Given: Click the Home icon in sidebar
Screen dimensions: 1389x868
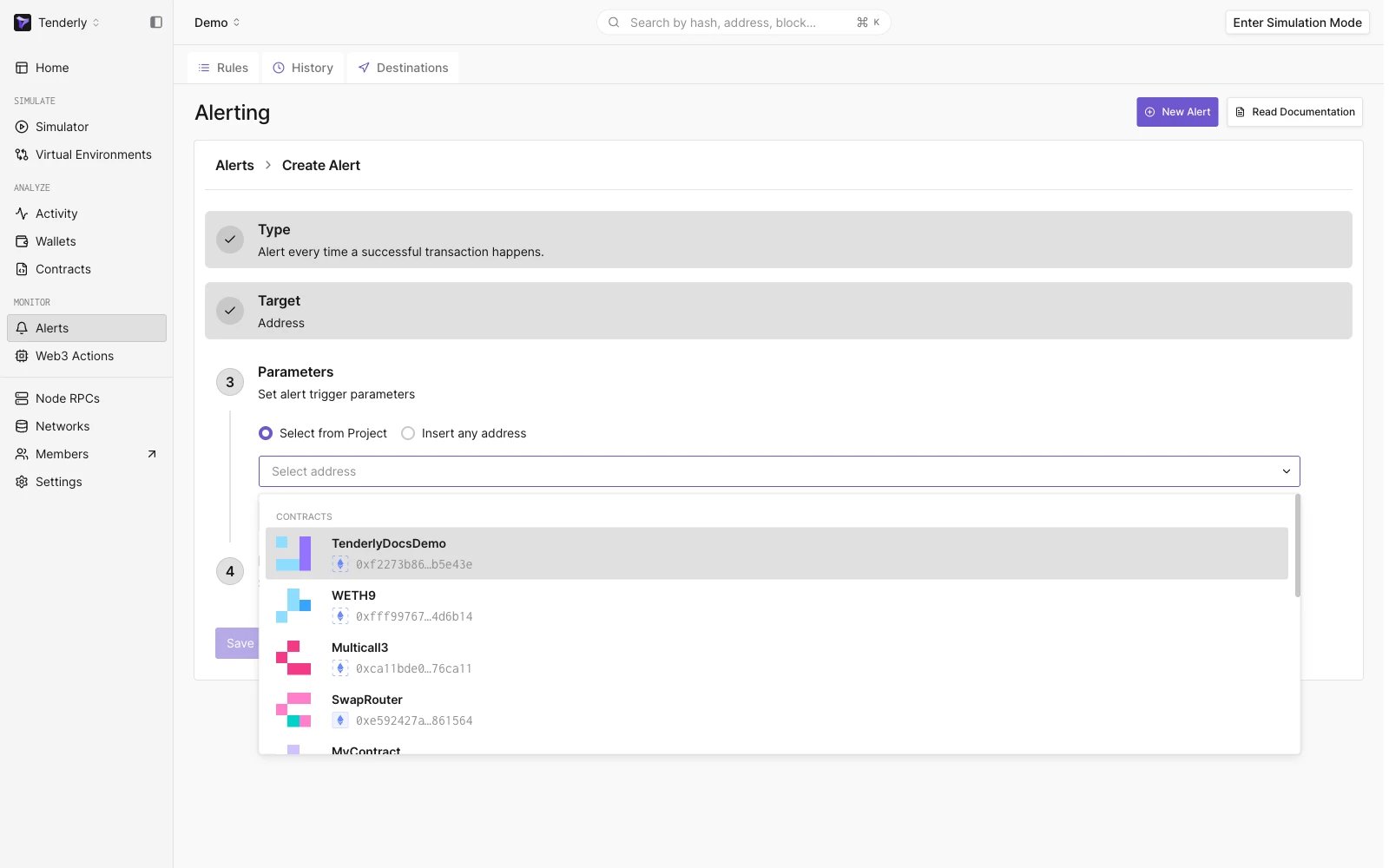Looking at the screenshot, I should point(22,68).
